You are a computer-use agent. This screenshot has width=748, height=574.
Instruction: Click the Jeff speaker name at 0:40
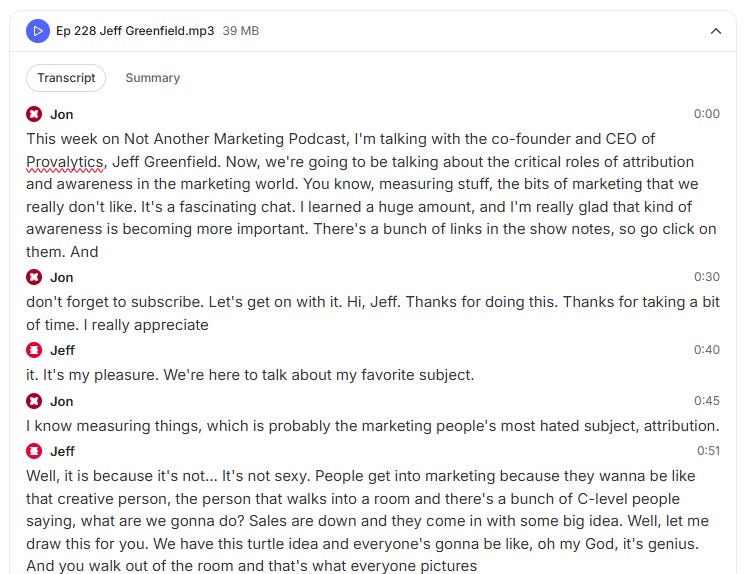click(62, 350)
